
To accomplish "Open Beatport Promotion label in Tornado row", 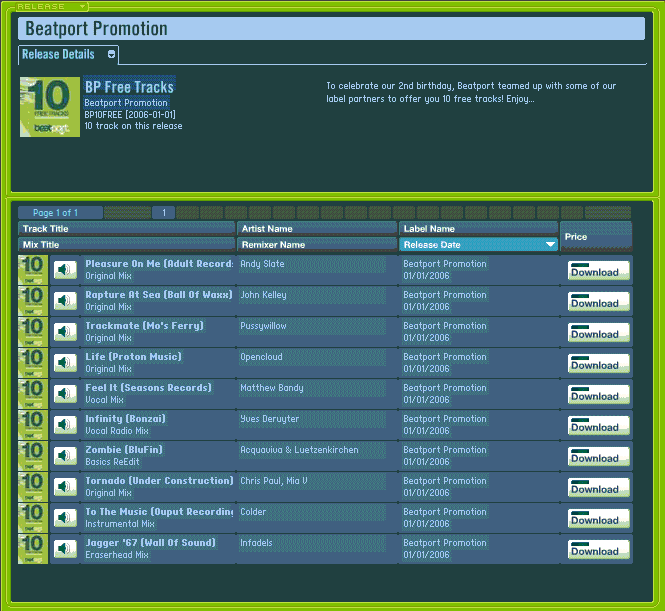I will coord(445,480).
